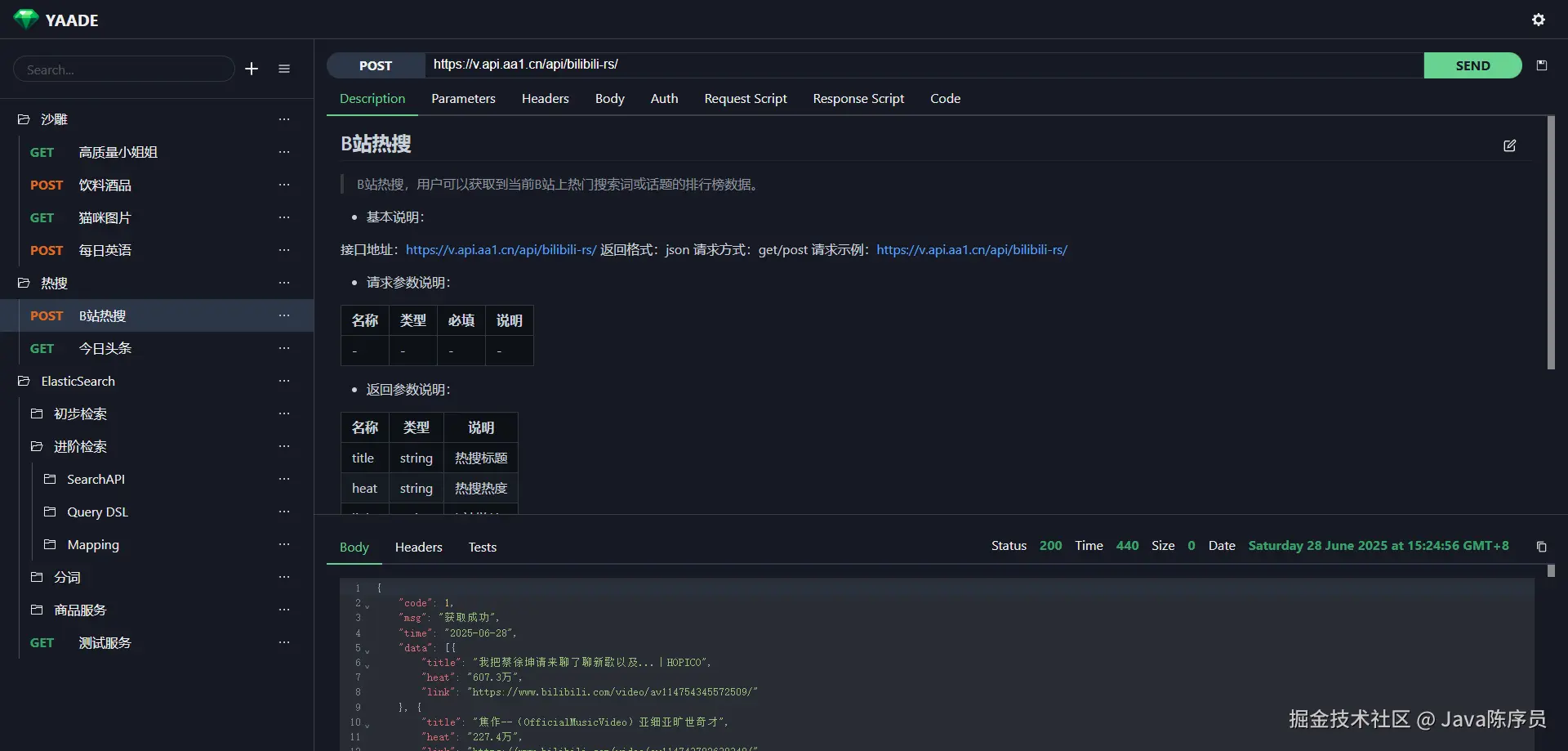
Task: Expand the Query DSL folder
Action: tap(50, 512)
